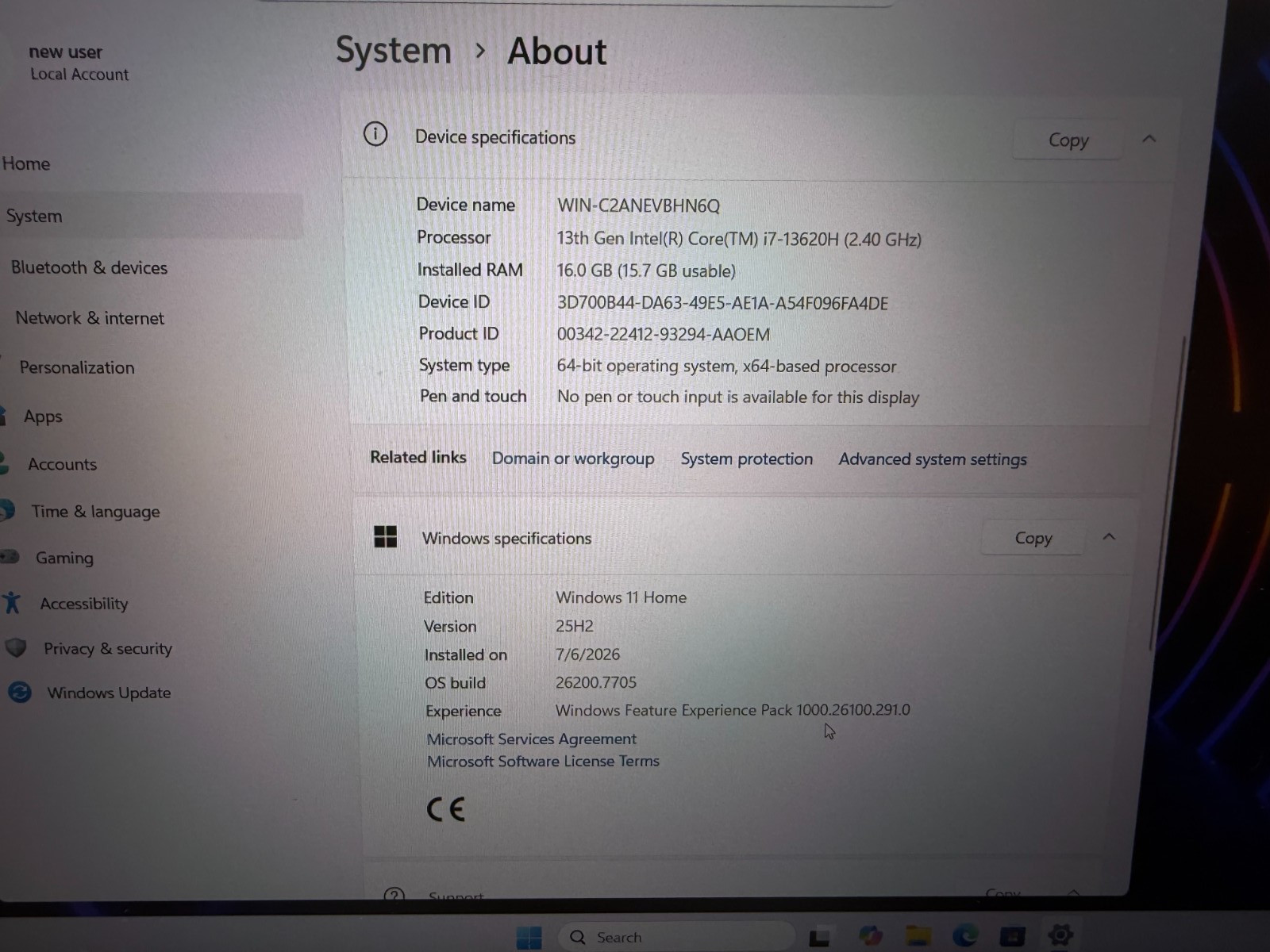Select System in the sidebar
Image resolution: width=1270 pixels, height=952 pixels.
(151, 216)
